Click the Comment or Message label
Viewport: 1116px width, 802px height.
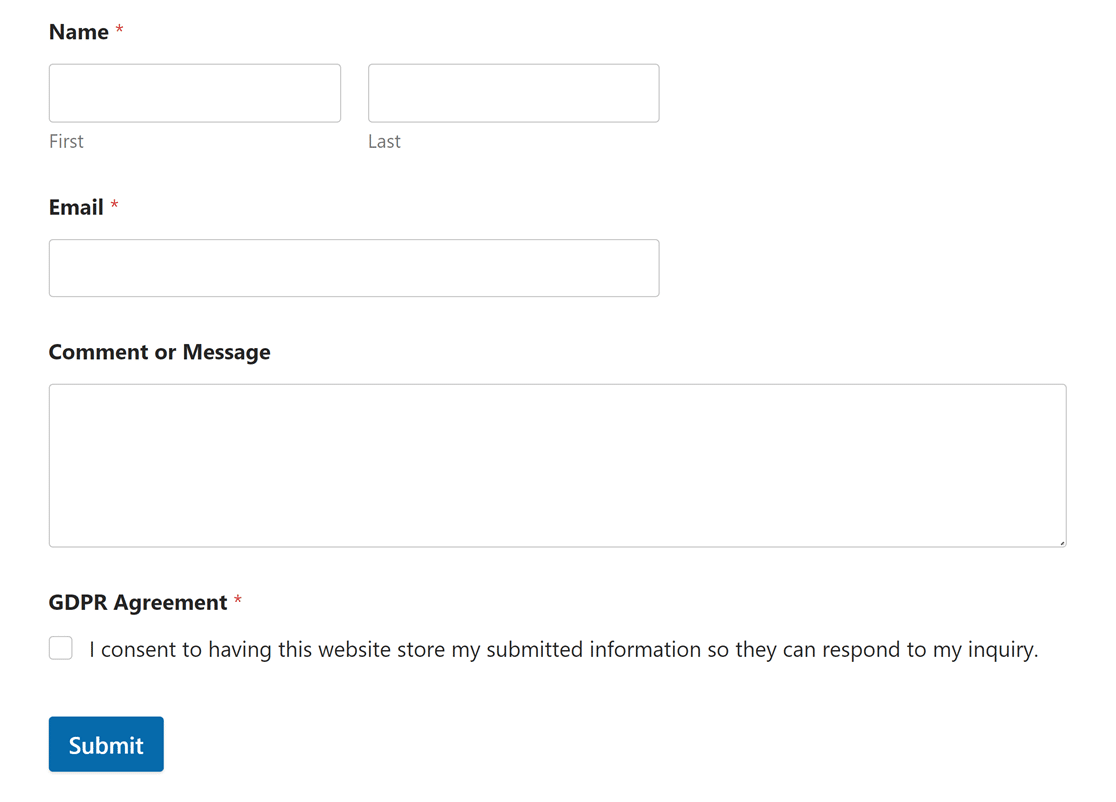click(x=159, y=352)
